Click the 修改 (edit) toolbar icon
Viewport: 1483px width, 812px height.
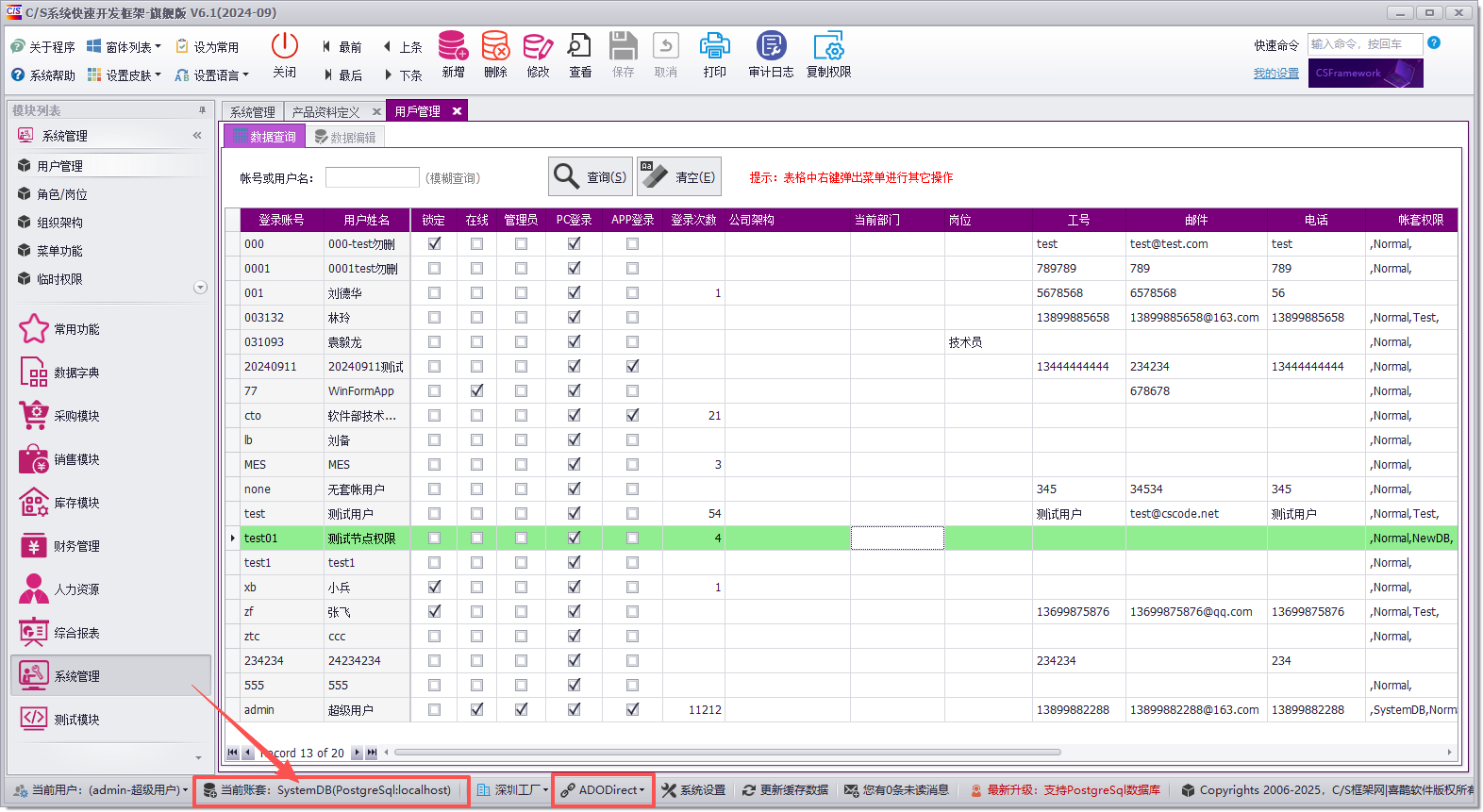pos(538,55)
